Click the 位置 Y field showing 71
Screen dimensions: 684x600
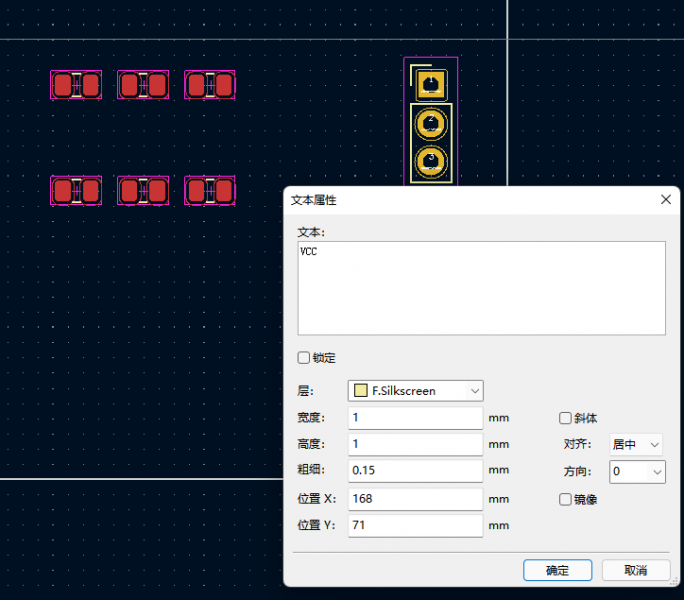(x=415, y=525)
